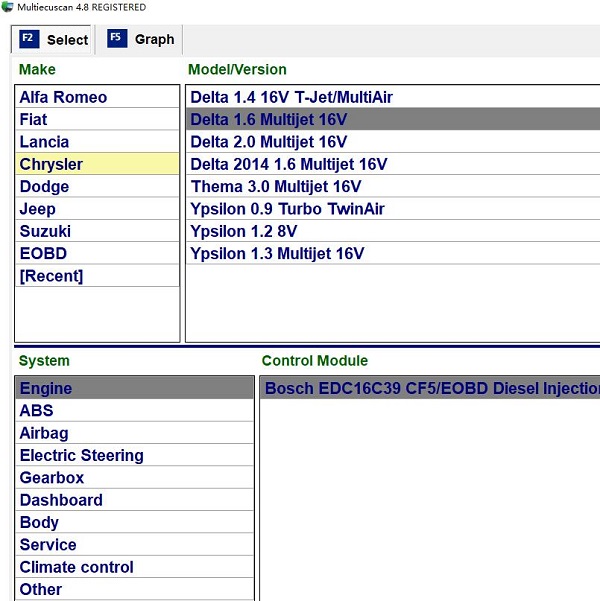This screenshot has width=600, height=601.
Task: Open the Service system entry
Action: tap(135, 544)
